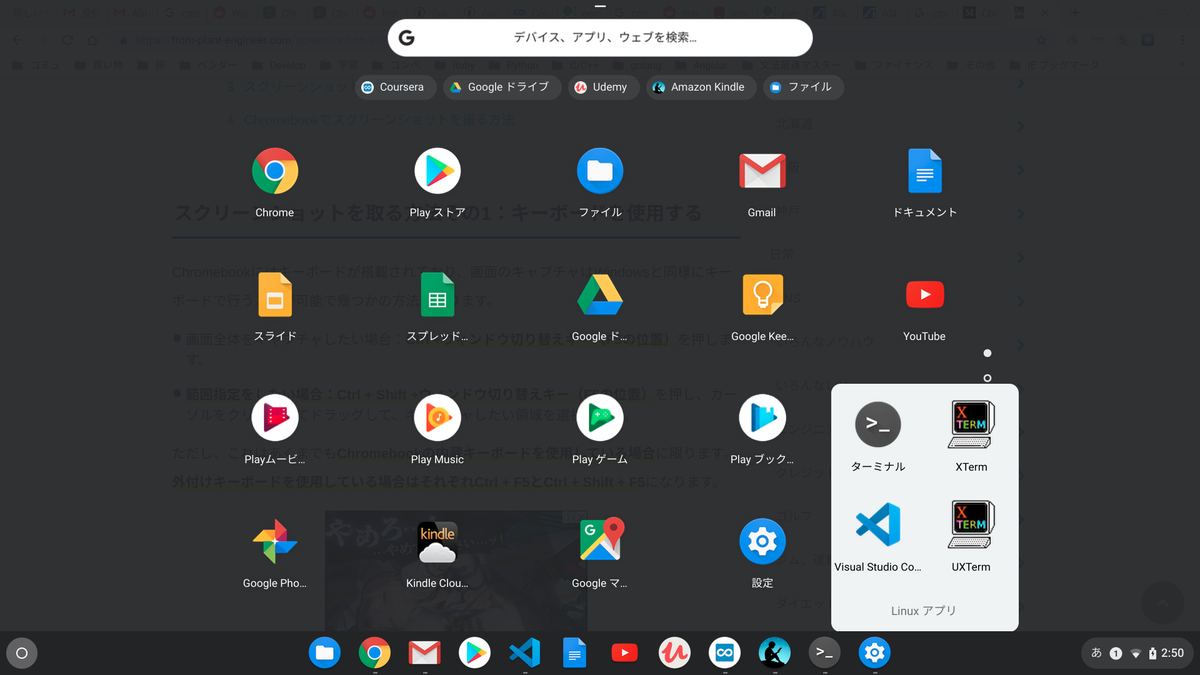
Task: Open the Play ムービー app
Action: [275, 418]
